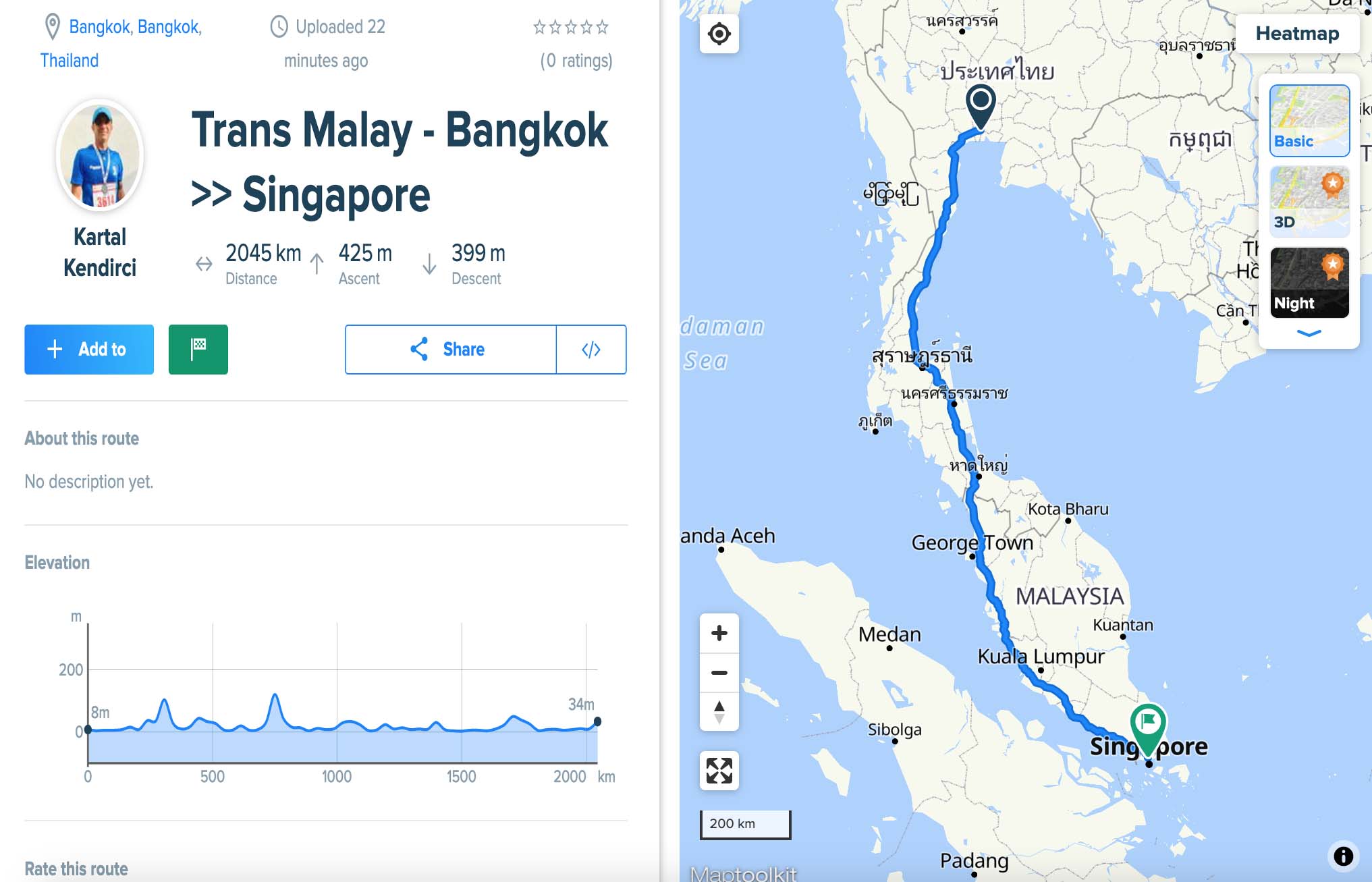Click the green flag start navigation button
The image size is (1372, 882).
pyautogui.click(x=198, y=350)
